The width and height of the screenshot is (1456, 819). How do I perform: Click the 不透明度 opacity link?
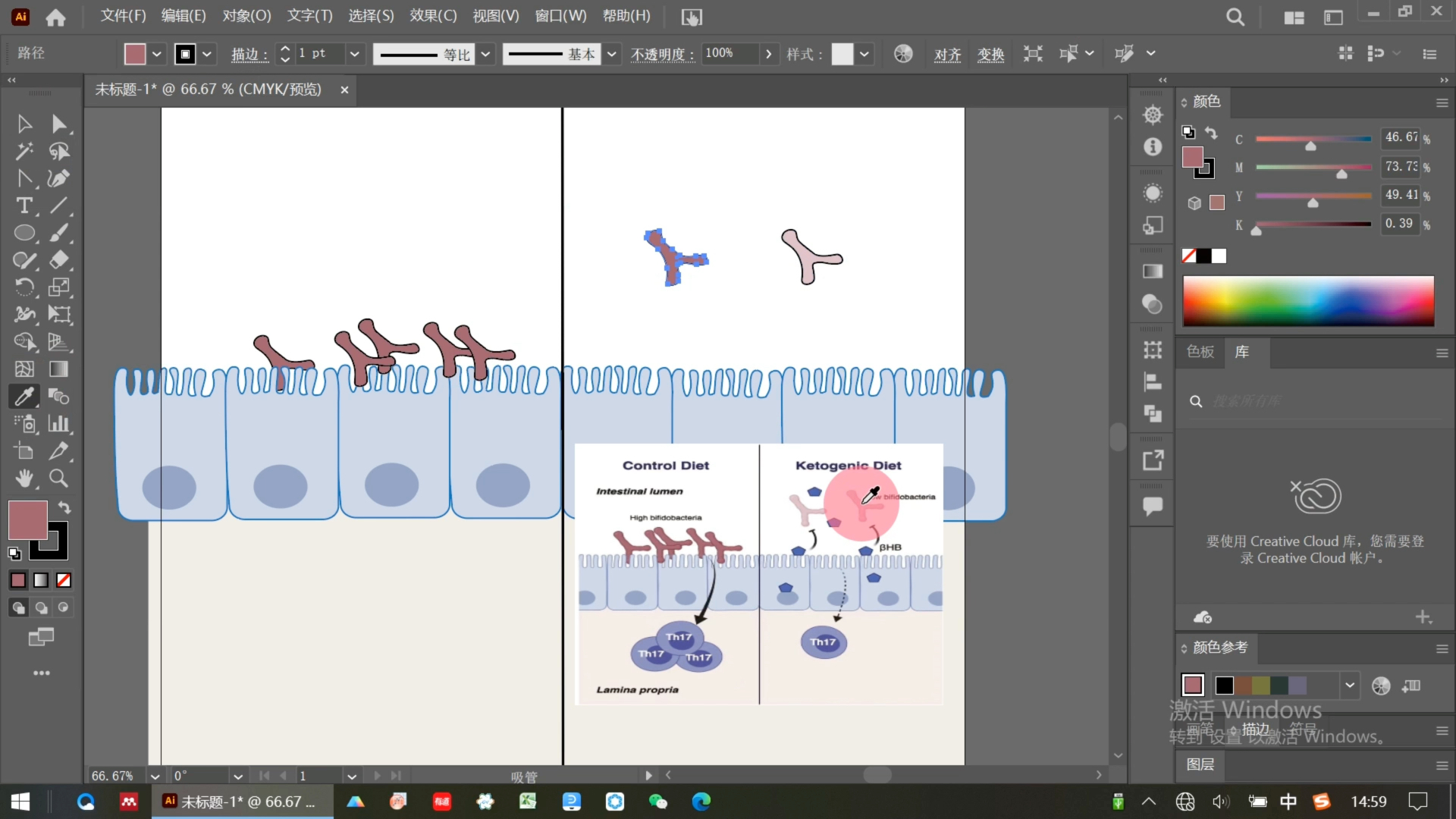click(662, 55)
